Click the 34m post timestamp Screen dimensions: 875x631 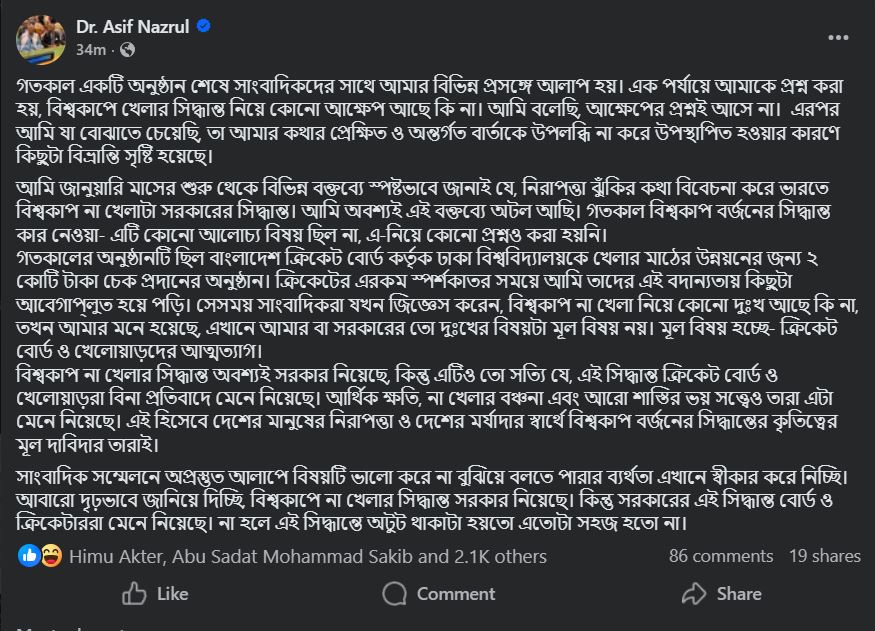coord(91,49)
